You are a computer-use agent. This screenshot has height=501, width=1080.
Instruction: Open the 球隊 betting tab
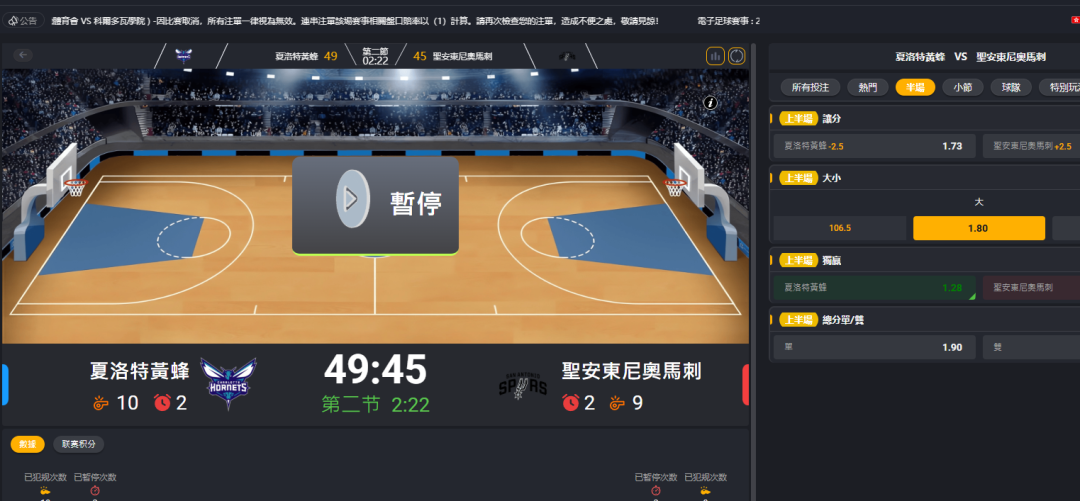pyautogui.click(x=1010, y=88)
